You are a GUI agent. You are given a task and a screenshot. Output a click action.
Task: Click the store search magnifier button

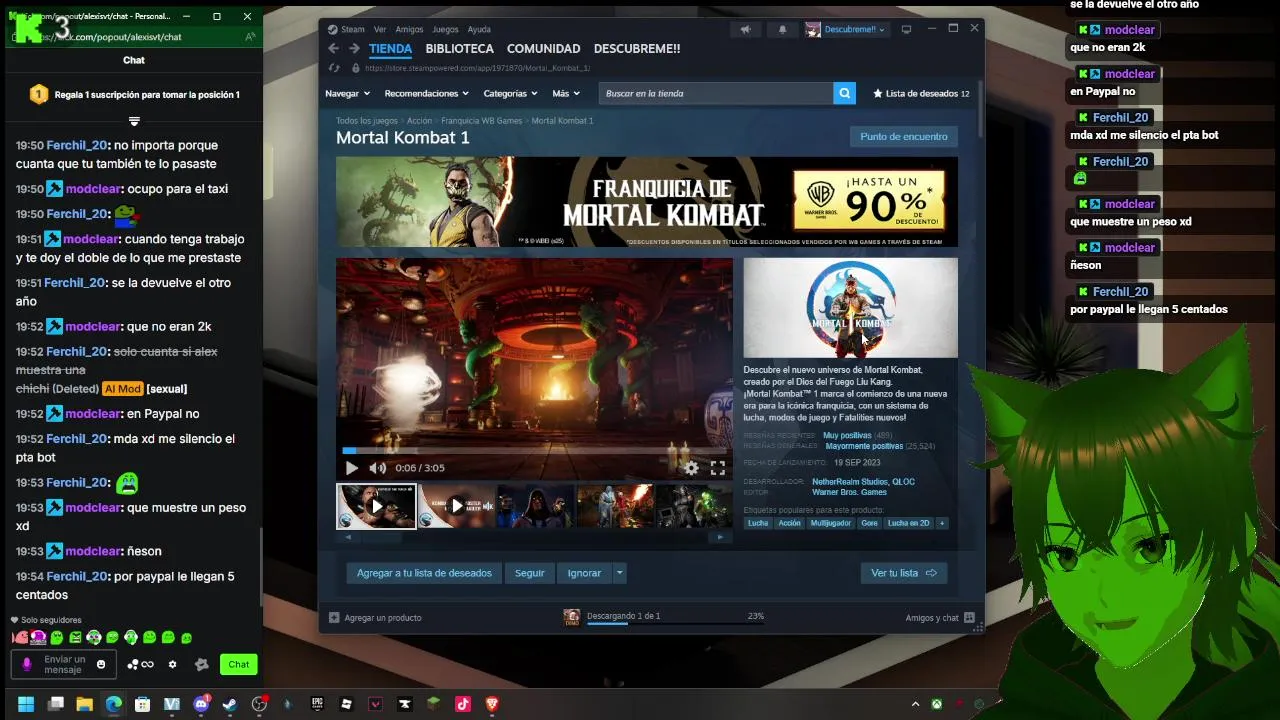pos(845,93)
